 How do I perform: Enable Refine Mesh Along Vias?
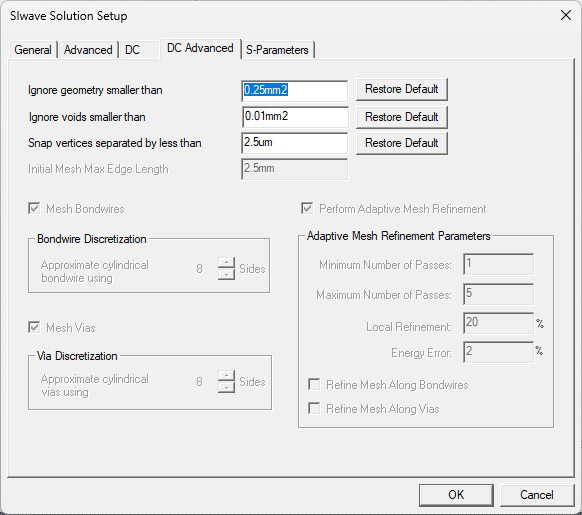click(x=314, y=408)
